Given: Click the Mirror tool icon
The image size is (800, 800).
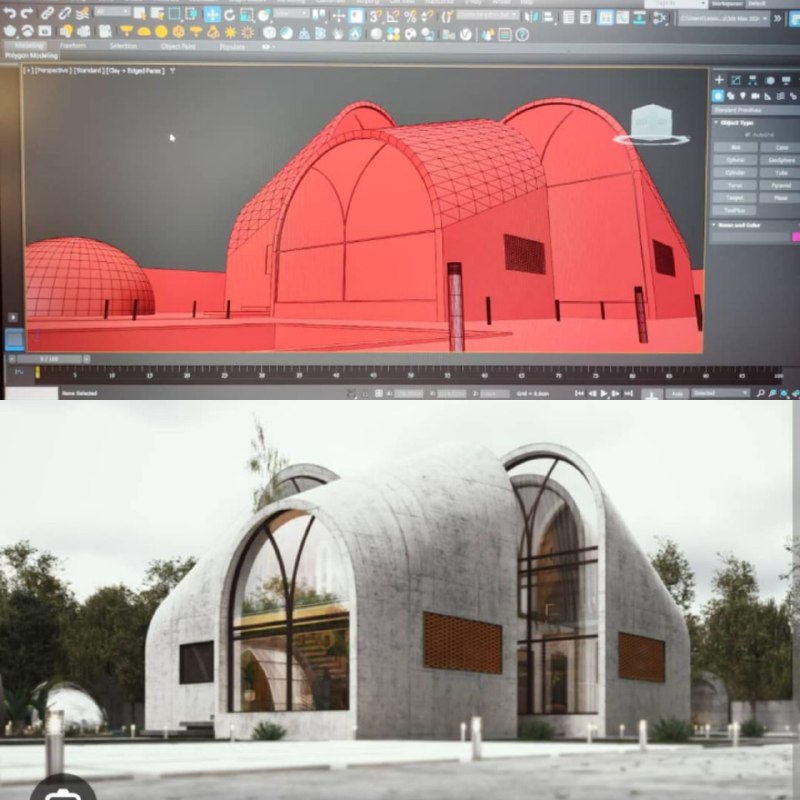Looking at the screenshot, I should (x=531, y=17).
